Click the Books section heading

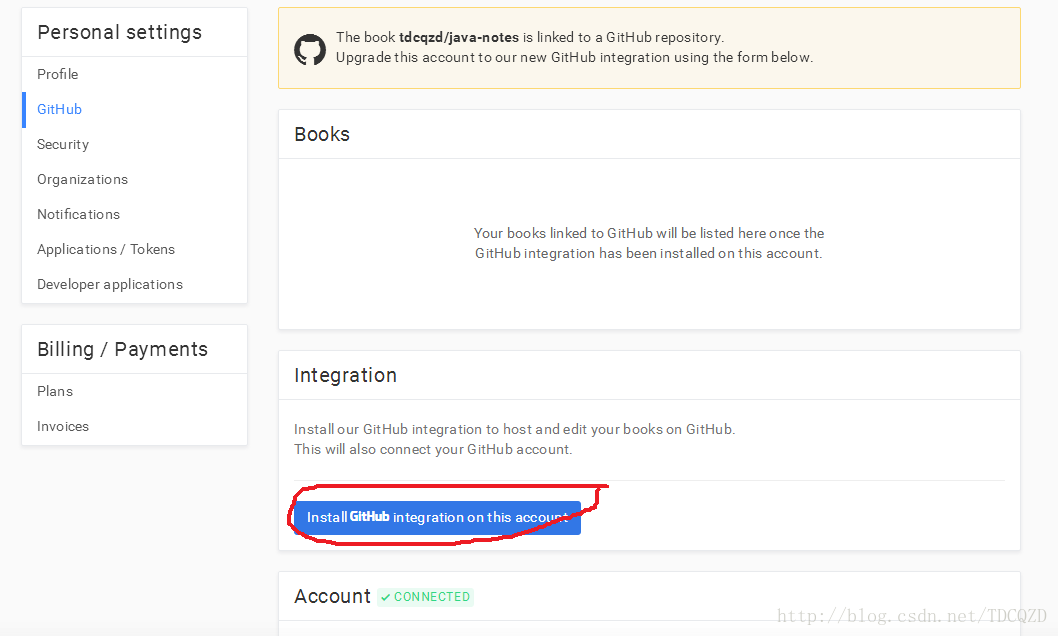tap(322, 134)
